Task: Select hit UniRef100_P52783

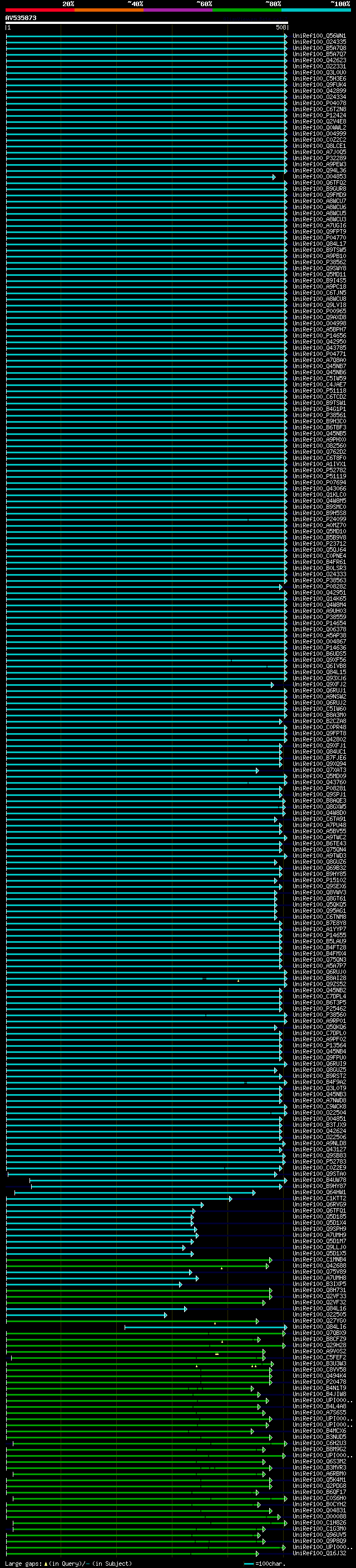Action: point(319,1161)
